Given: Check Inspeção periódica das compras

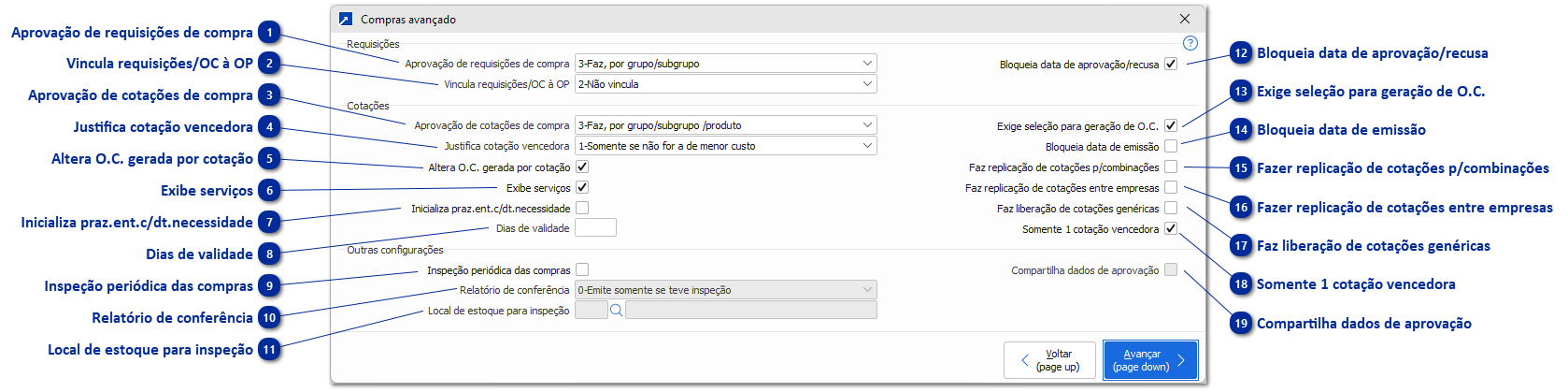Looking at the screenshot, I should click(582, 269).
